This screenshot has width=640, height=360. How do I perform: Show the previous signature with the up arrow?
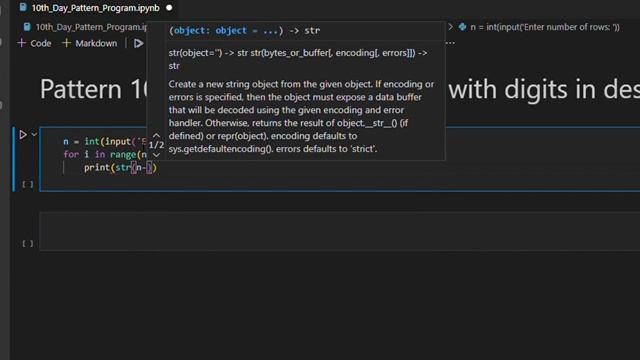[x=156, y=135]
